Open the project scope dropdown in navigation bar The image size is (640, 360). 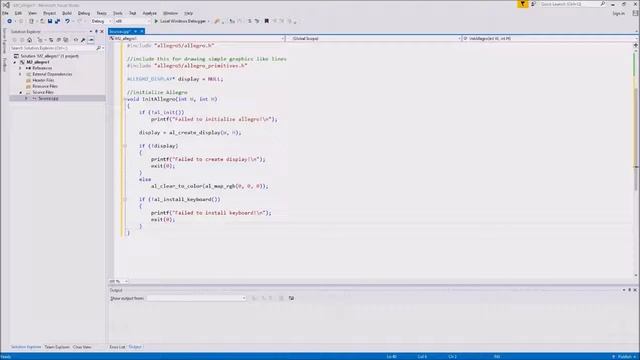point(197,38)
